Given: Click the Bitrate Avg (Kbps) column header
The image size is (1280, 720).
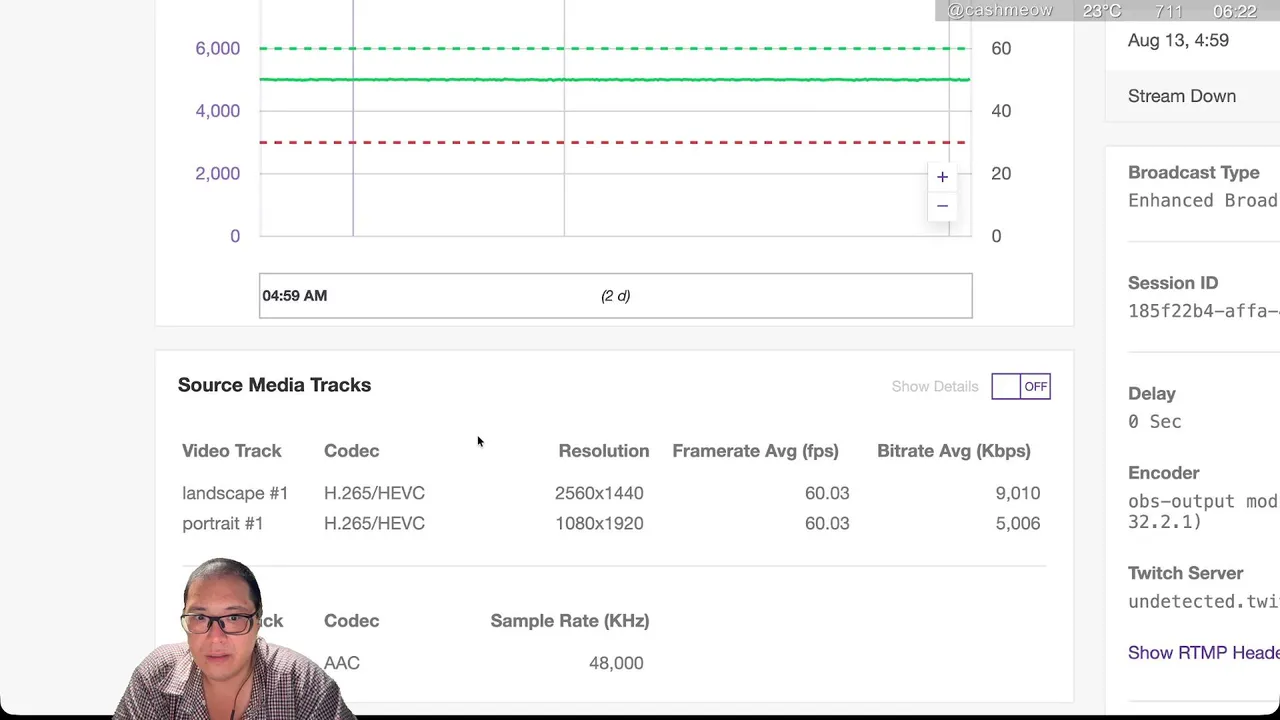Looking at the screenshot, I should click(x=953, y=451).
